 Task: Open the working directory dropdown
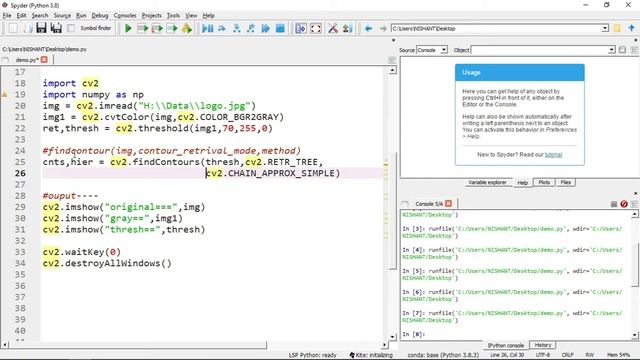(605, 29)
